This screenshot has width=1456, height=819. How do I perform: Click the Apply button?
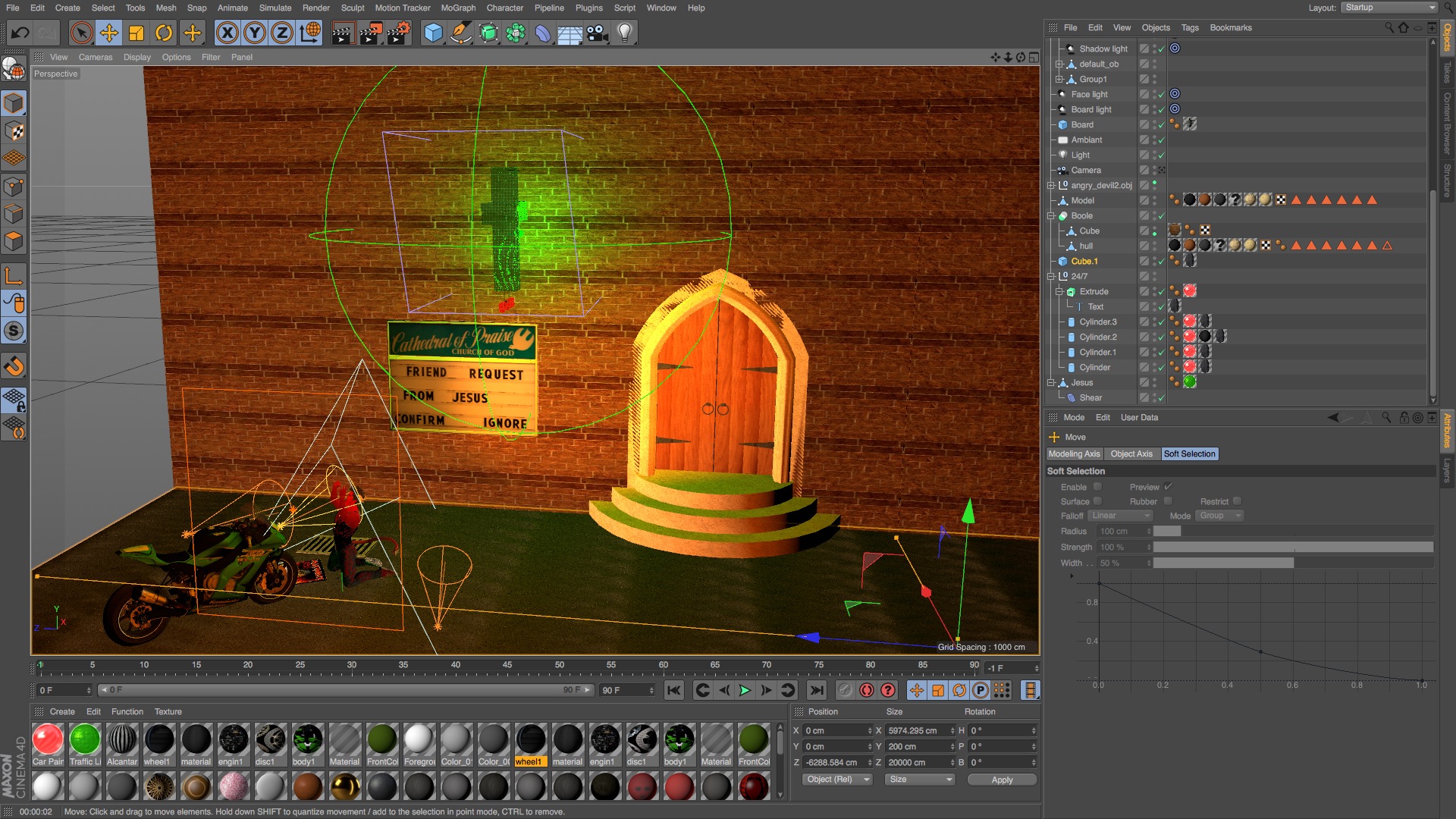pyautogui.click(x=1001, y=780)
